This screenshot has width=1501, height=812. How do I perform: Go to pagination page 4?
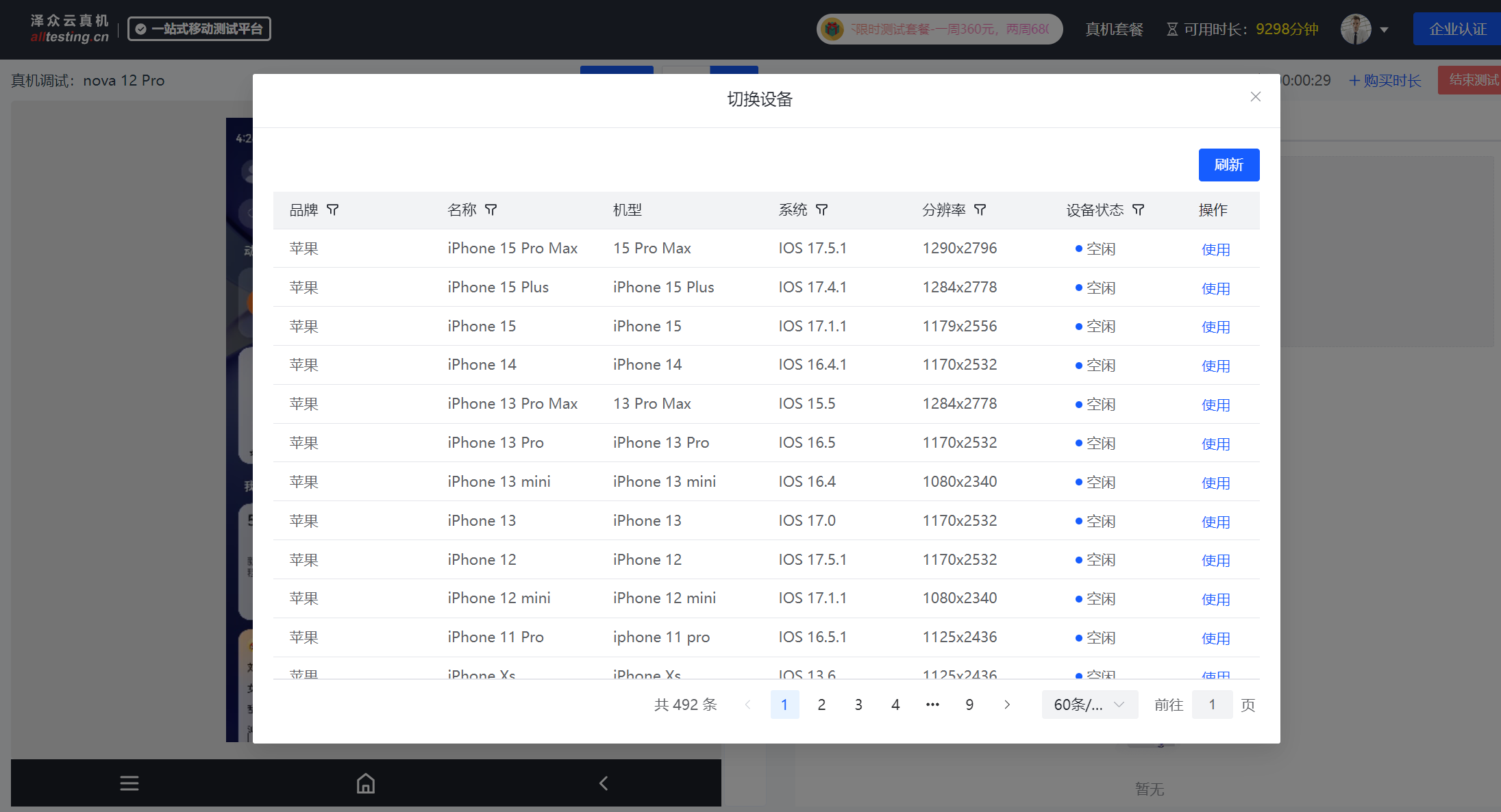(x=895, y=705)
